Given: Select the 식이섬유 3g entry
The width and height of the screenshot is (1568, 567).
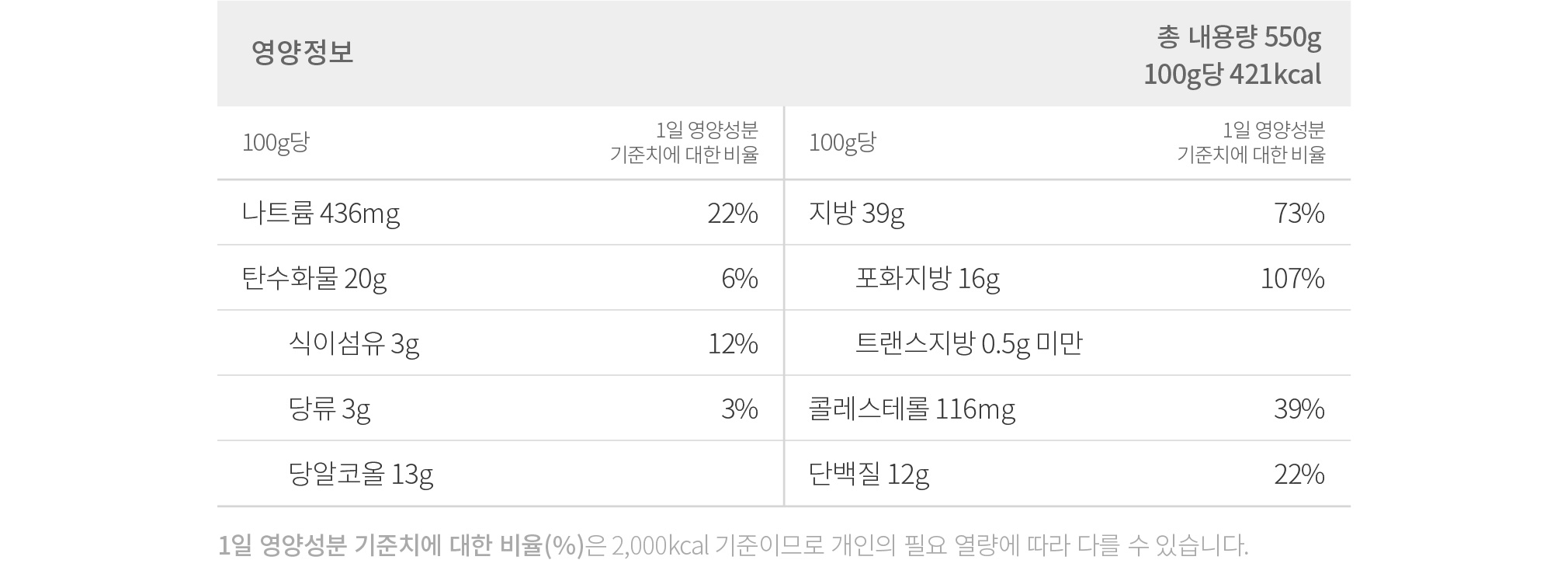Looking at the screenshot, I should [x=354, y=343].
